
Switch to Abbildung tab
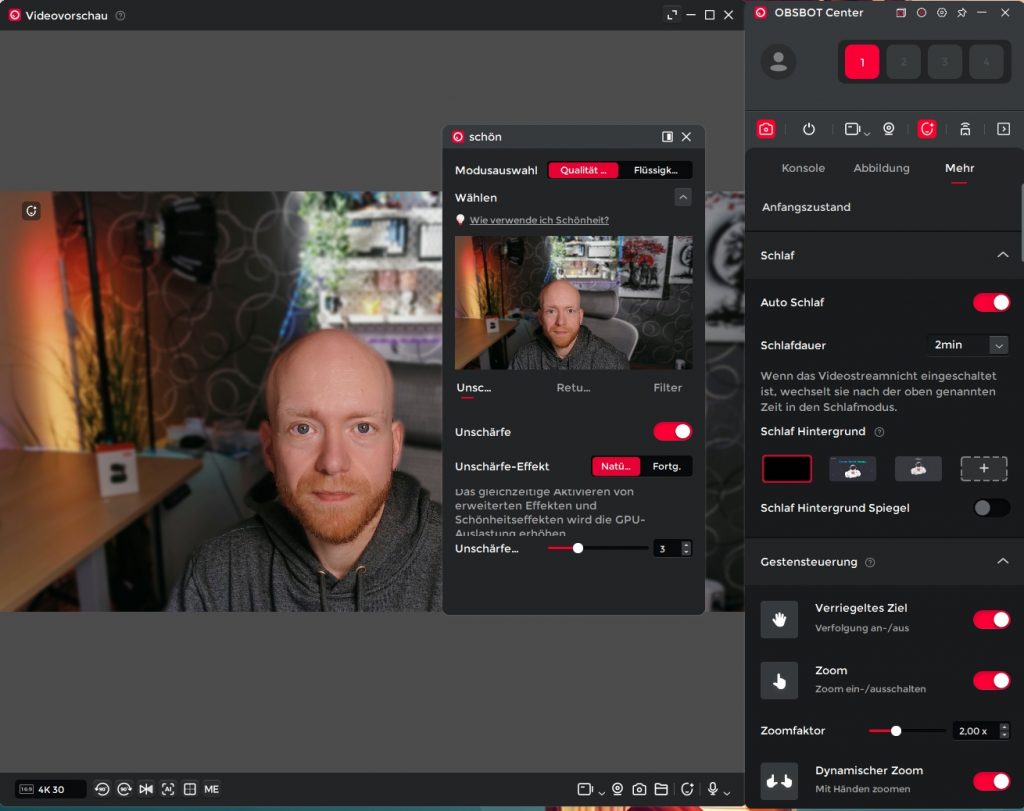tap(881, 168)
